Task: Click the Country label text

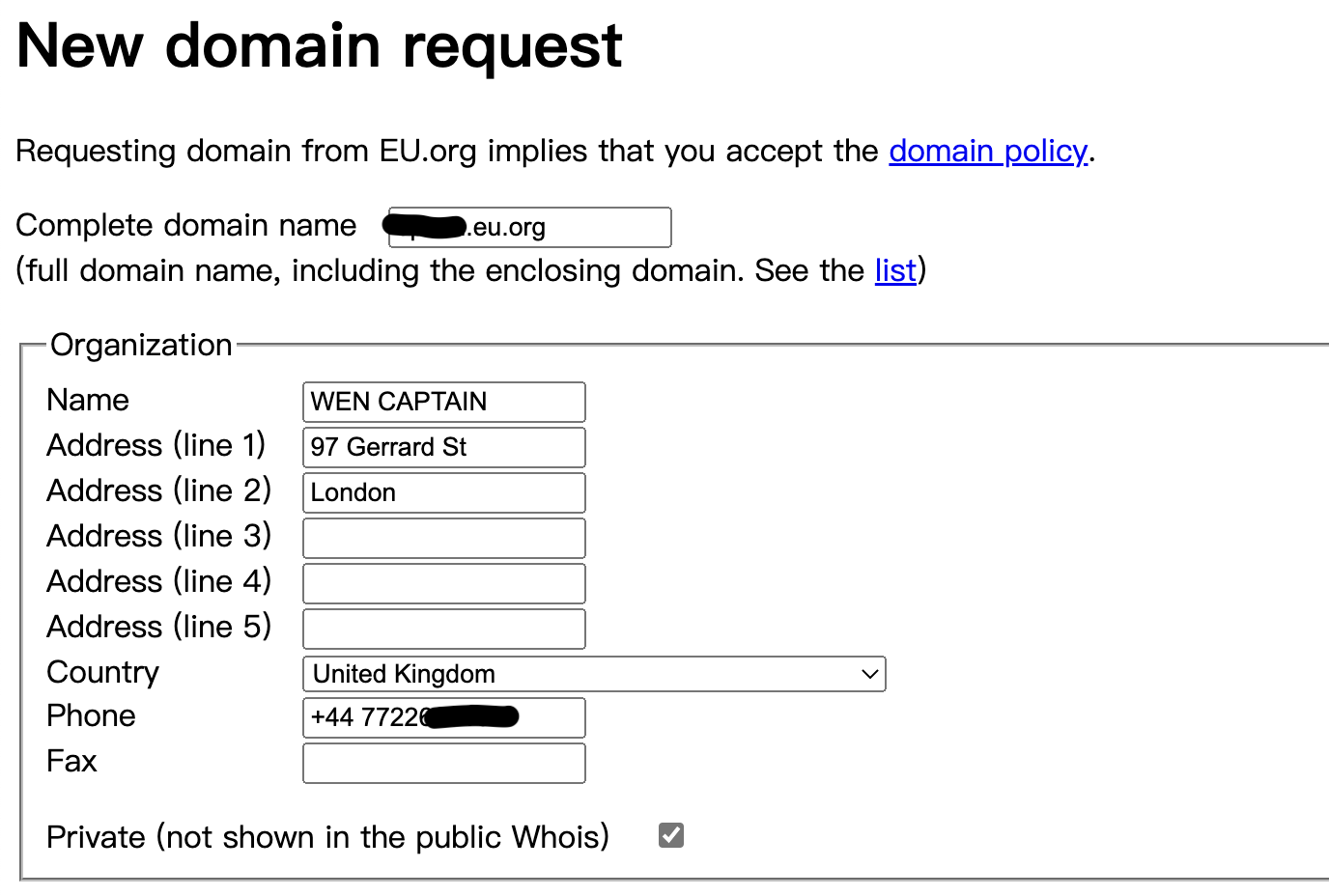Action: pyautogui.click(x=102, y=672)
